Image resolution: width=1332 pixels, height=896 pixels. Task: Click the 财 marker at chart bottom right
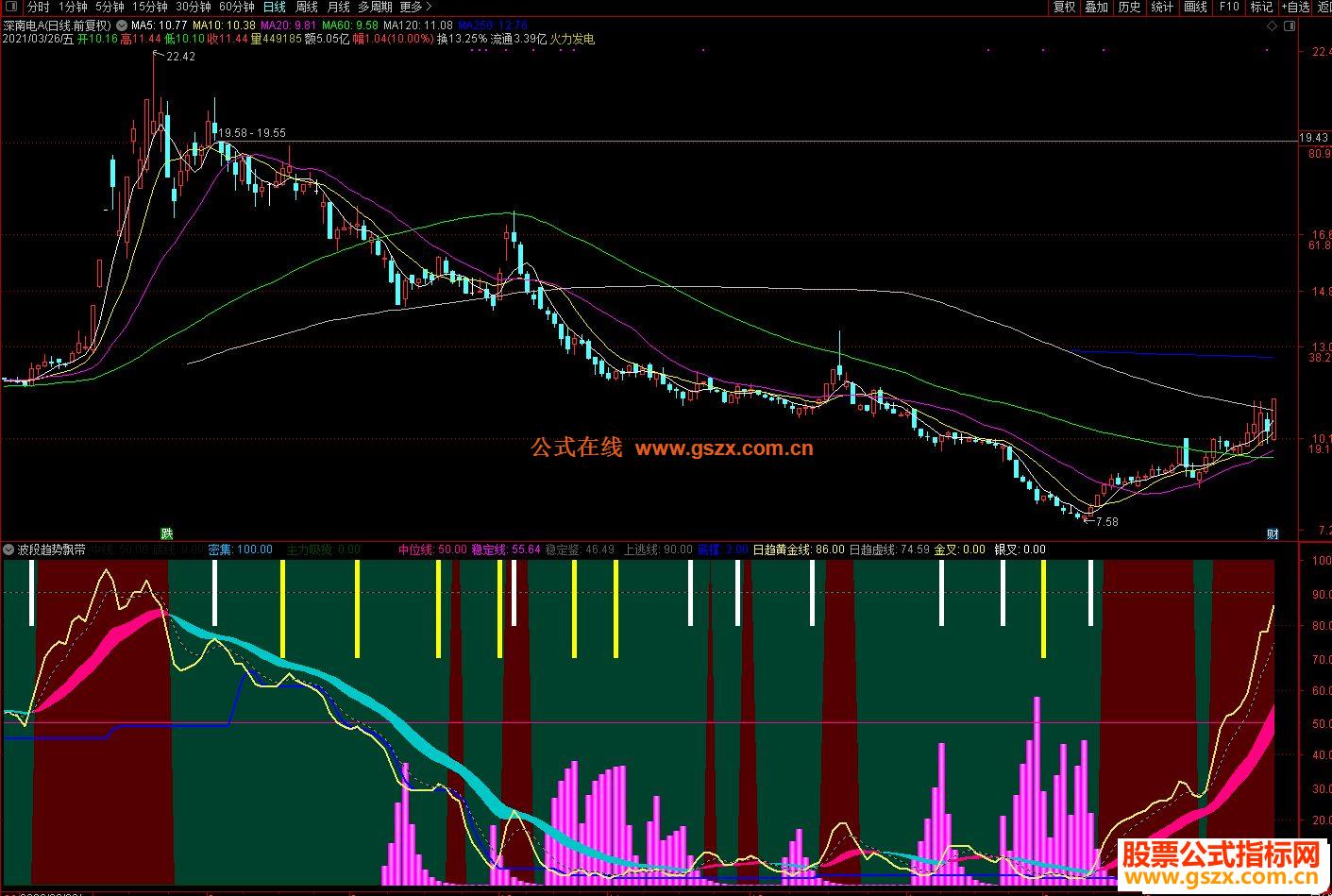click(1273, 533)
